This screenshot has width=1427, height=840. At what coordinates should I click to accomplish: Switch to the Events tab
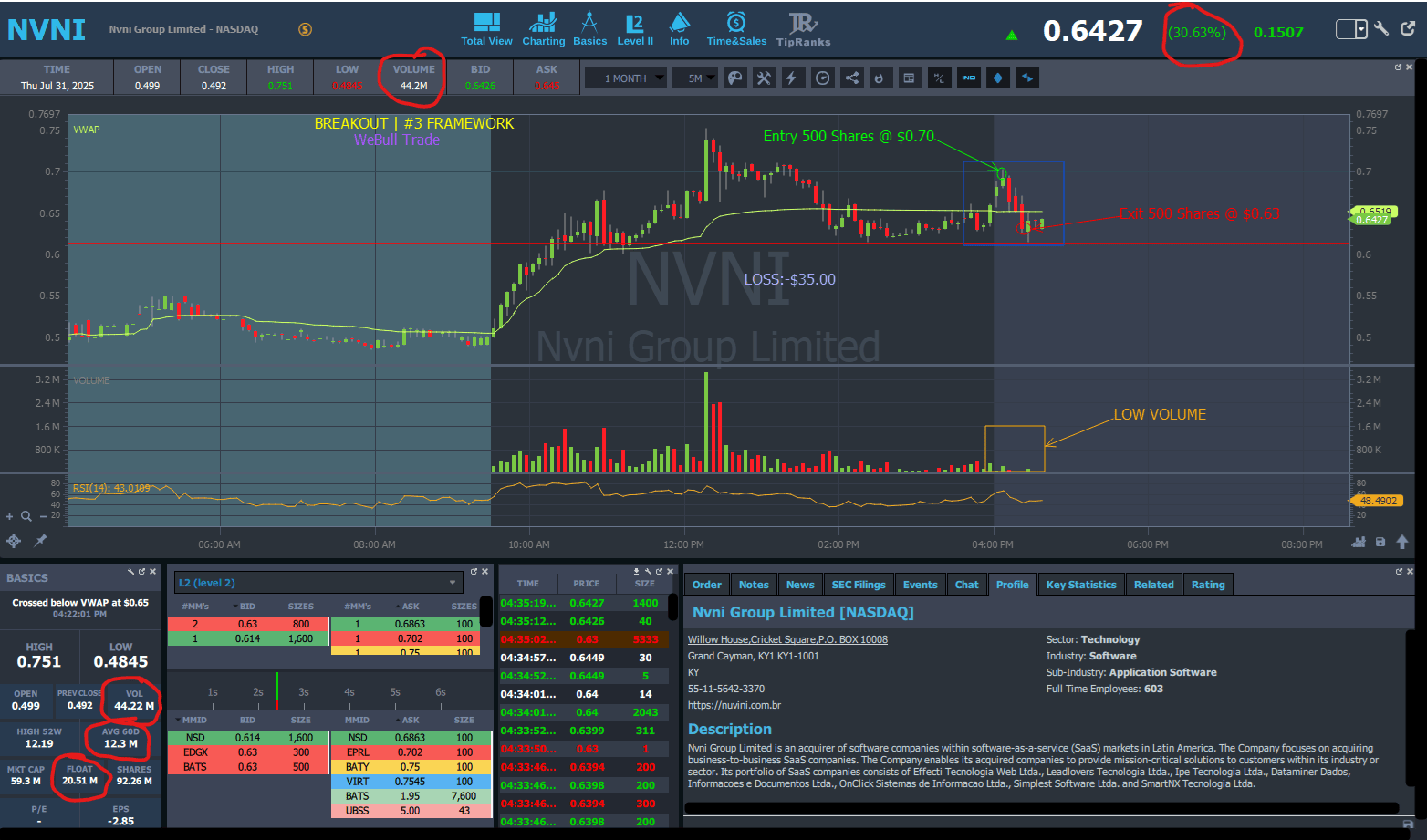click(921, 585)
